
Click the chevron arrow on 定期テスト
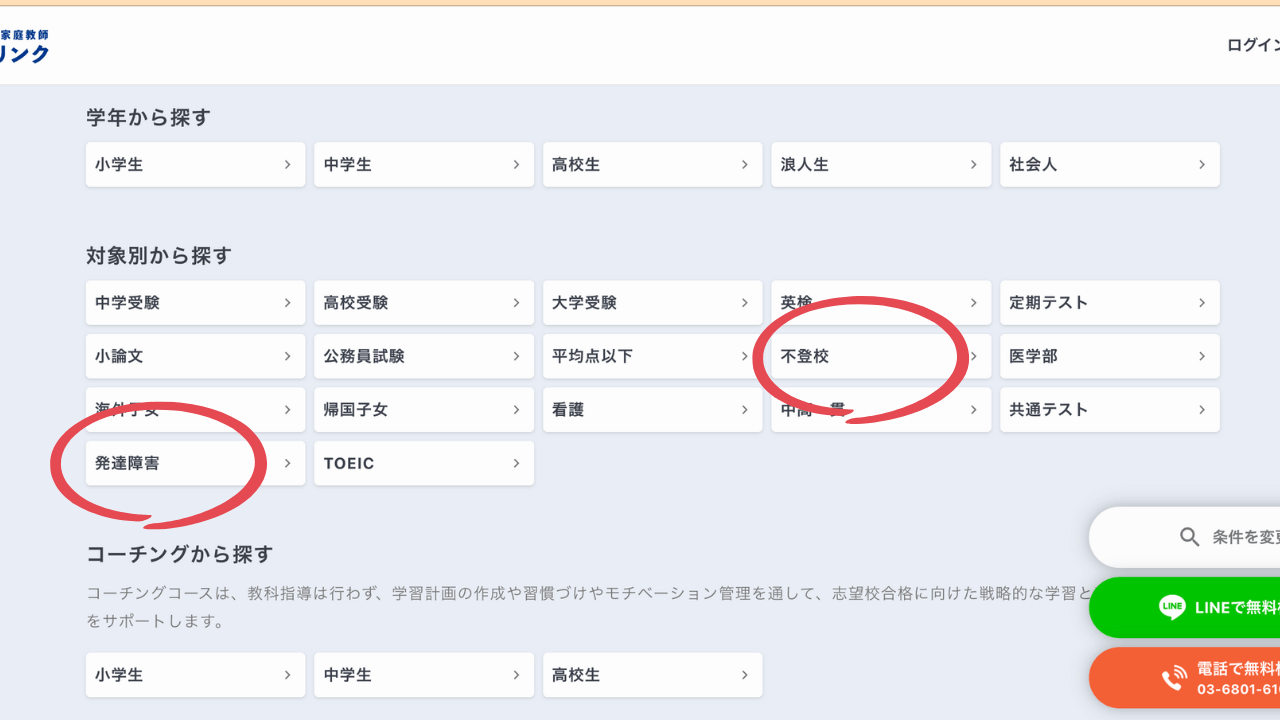(1202, 303)
